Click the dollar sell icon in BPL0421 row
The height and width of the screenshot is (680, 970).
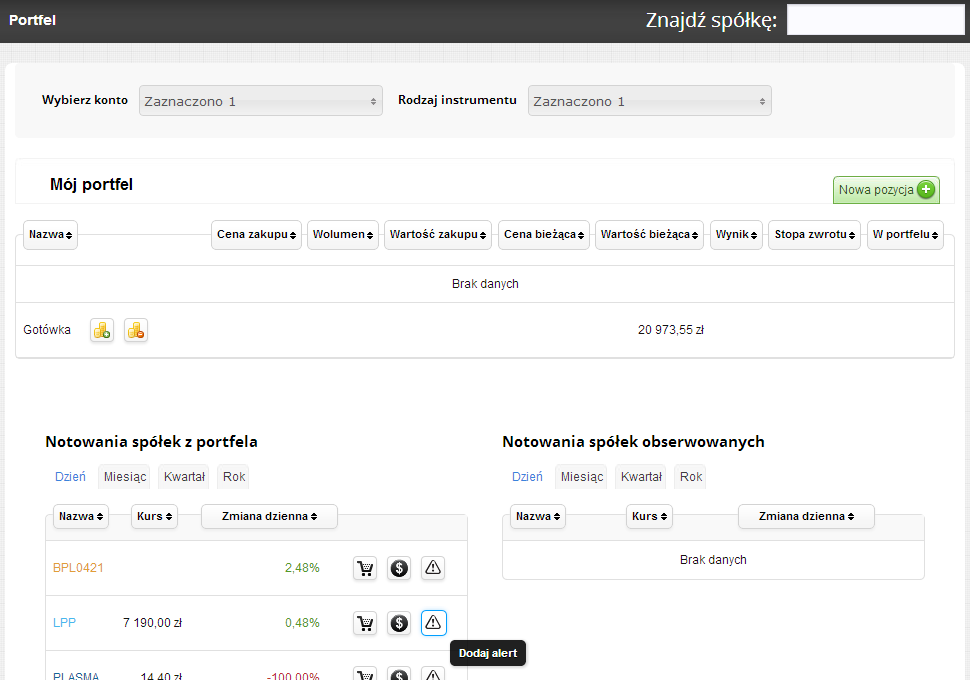[x=399, y=568]
